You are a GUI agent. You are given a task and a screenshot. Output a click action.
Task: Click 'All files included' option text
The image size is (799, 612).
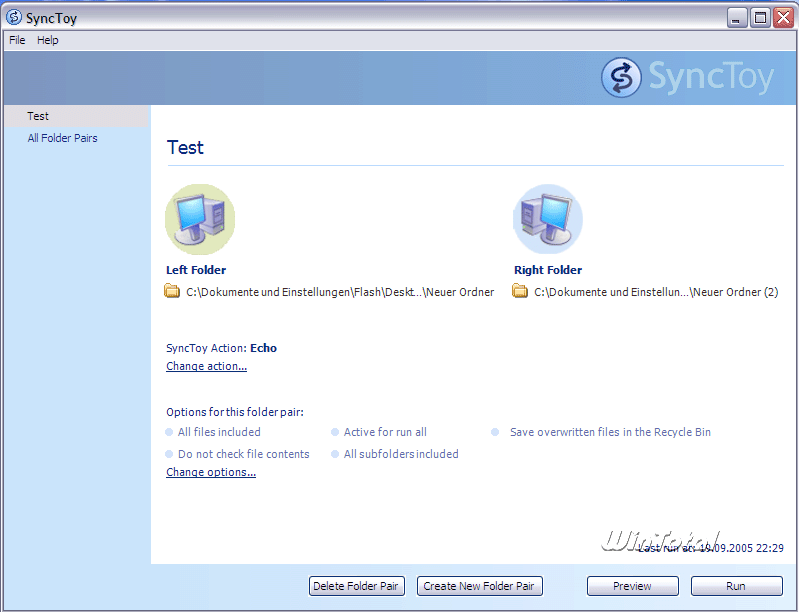[x=219, y=432]
